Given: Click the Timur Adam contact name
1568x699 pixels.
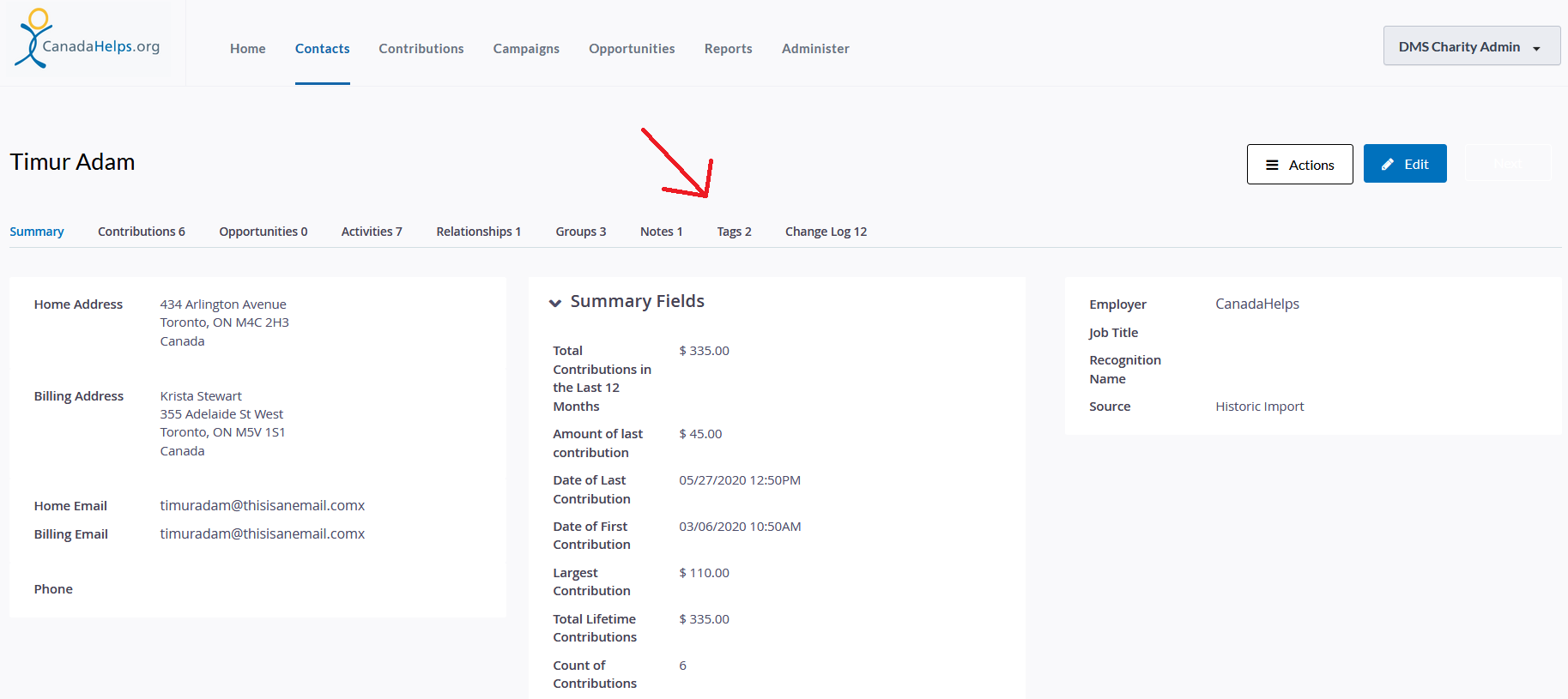Looking at the screenshot, I should click(73, 162).
